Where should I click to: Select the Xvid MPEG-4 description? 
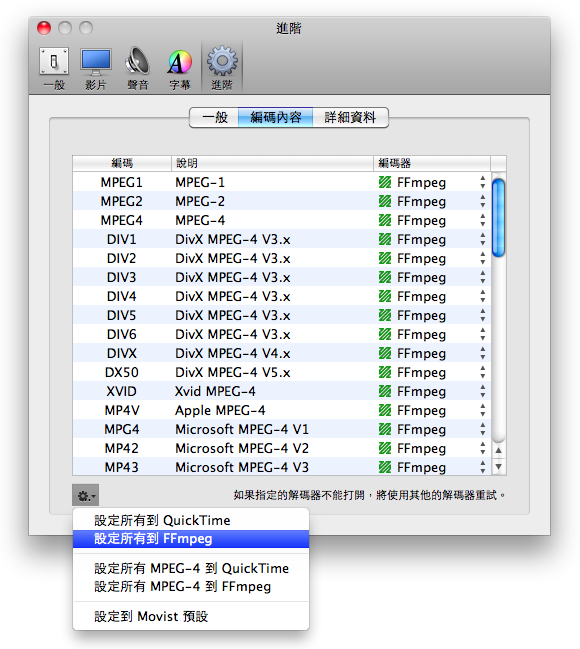click(x=215, y=391)
